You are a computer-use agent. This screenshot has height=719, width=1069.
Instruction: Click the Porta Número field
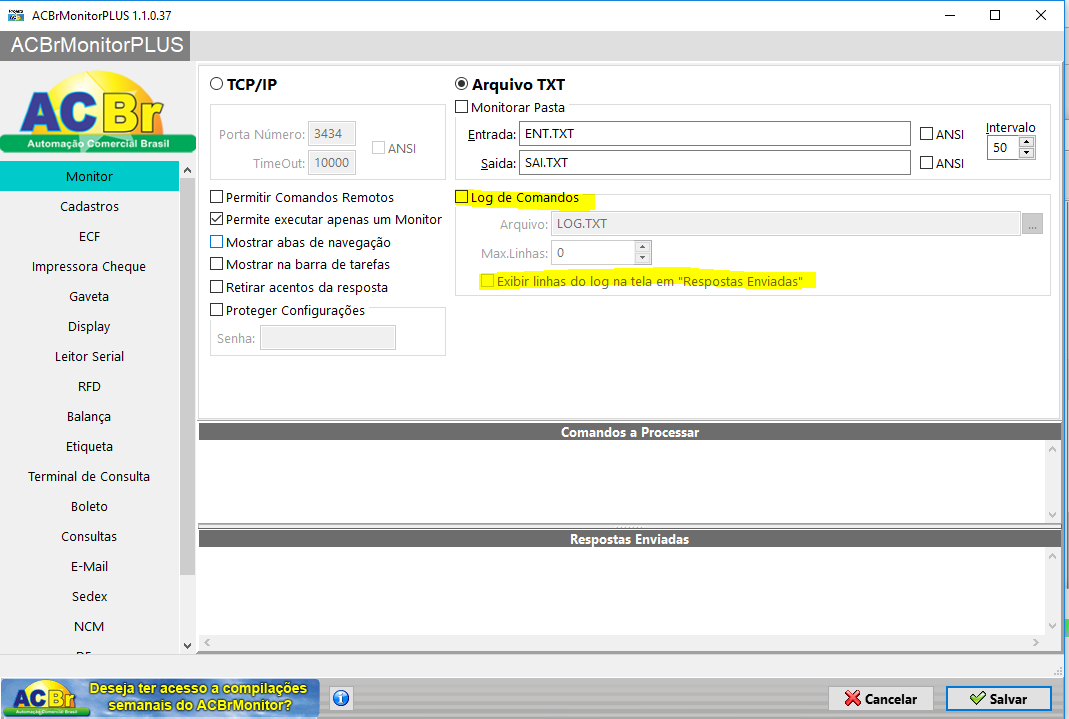332,134
